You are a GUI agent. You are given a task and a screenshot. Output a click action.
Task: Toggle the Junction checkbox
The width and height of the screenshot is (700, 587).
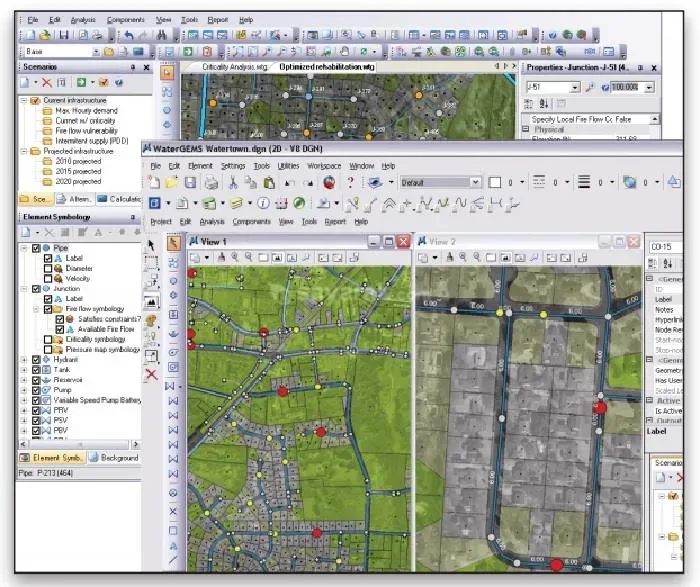pyautogui.click(x=36, y=289)
